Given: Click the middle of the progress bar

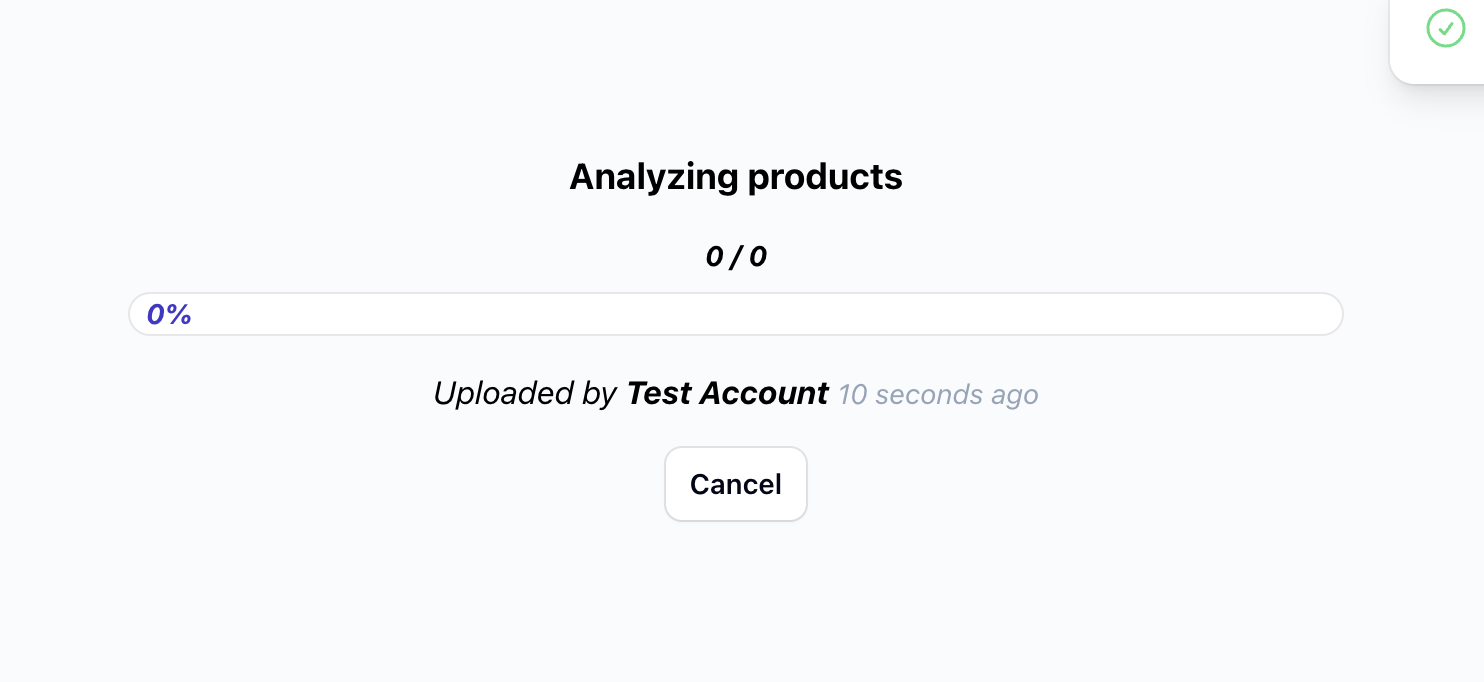Looking at the screenshot, I should tap(736, 314).
